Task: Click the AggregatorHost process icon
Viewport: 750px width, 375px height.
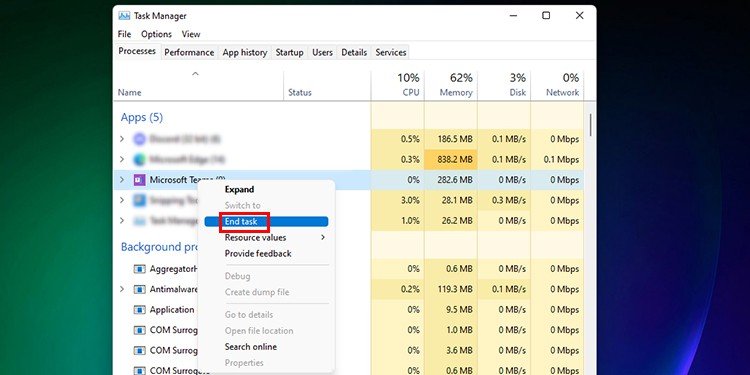Action: (139, 269)
